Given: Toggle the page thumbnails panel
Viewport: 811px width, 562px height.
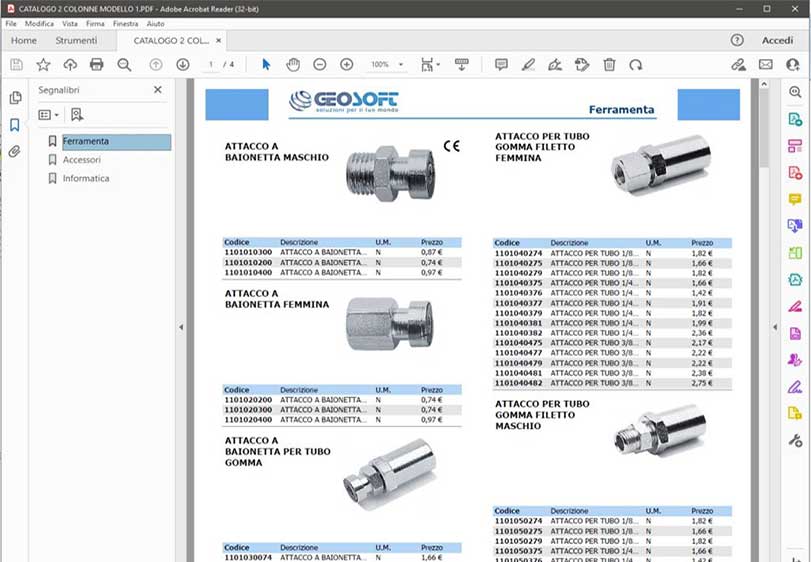Looking at the screenshot, I should point(15,98).
